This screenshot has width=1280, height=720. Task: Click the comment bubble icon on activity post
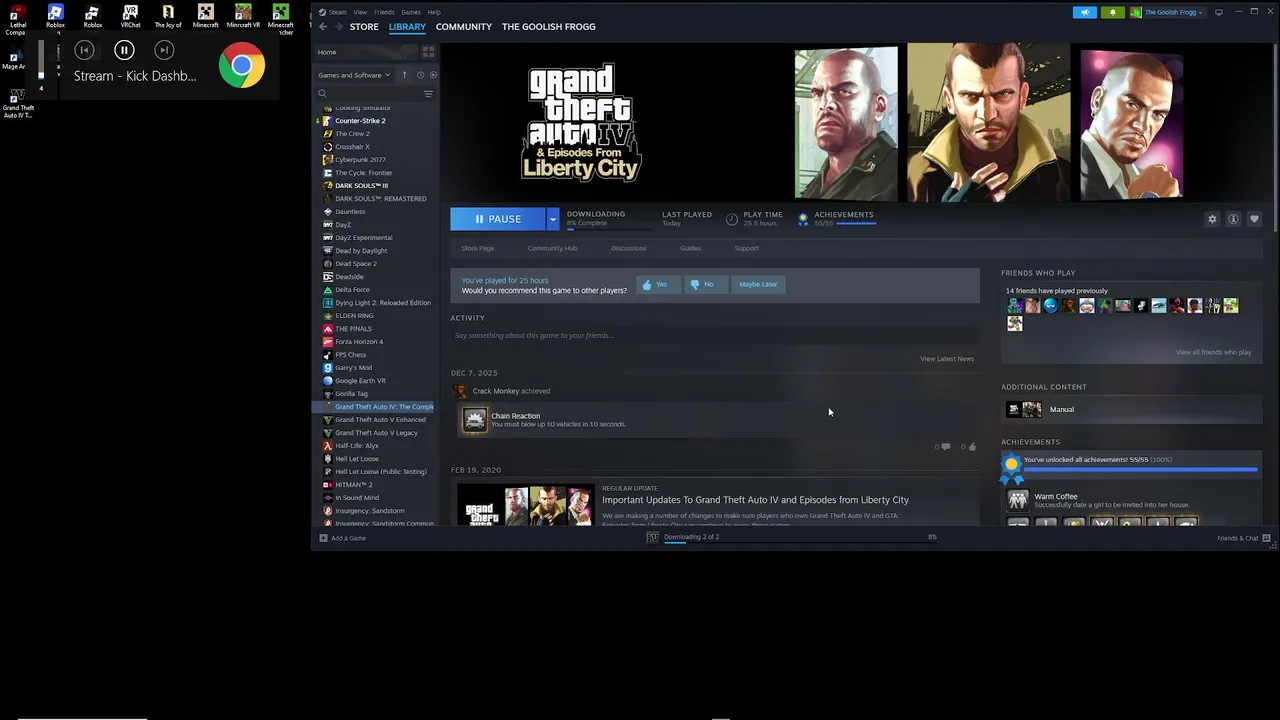pos(945,447)
